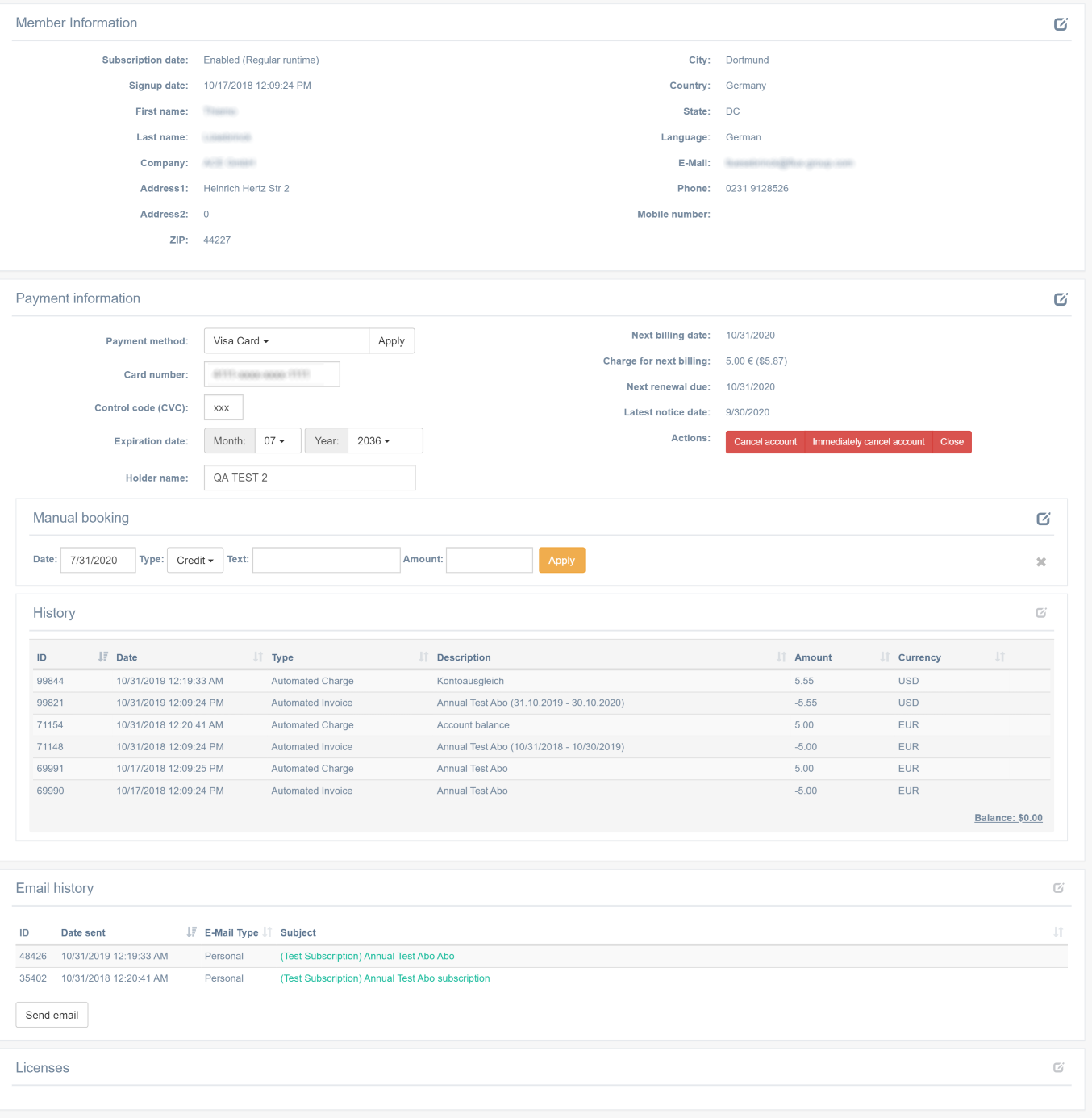Click the red Cancel account button
This screenshot has width=1092, height=1118.
click(765, 442)
